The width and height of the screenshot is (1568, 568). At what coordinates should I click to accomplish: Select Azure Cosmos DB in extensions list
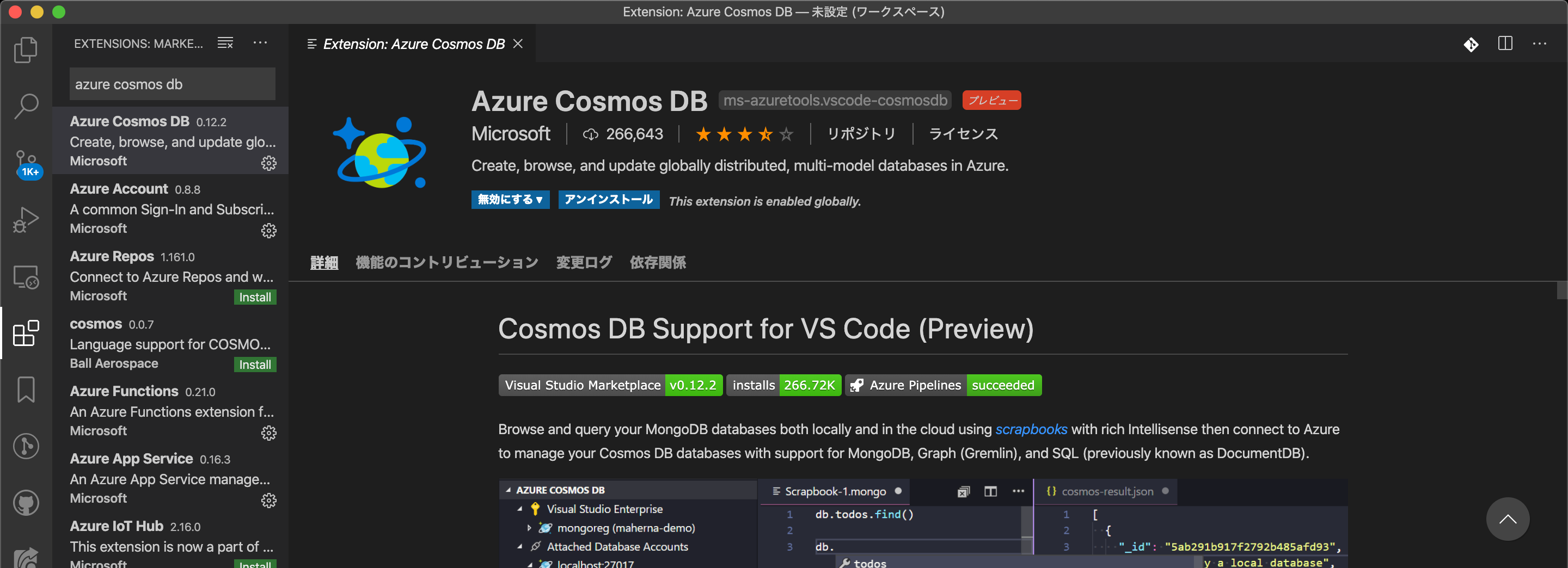[x=170, y=141]
